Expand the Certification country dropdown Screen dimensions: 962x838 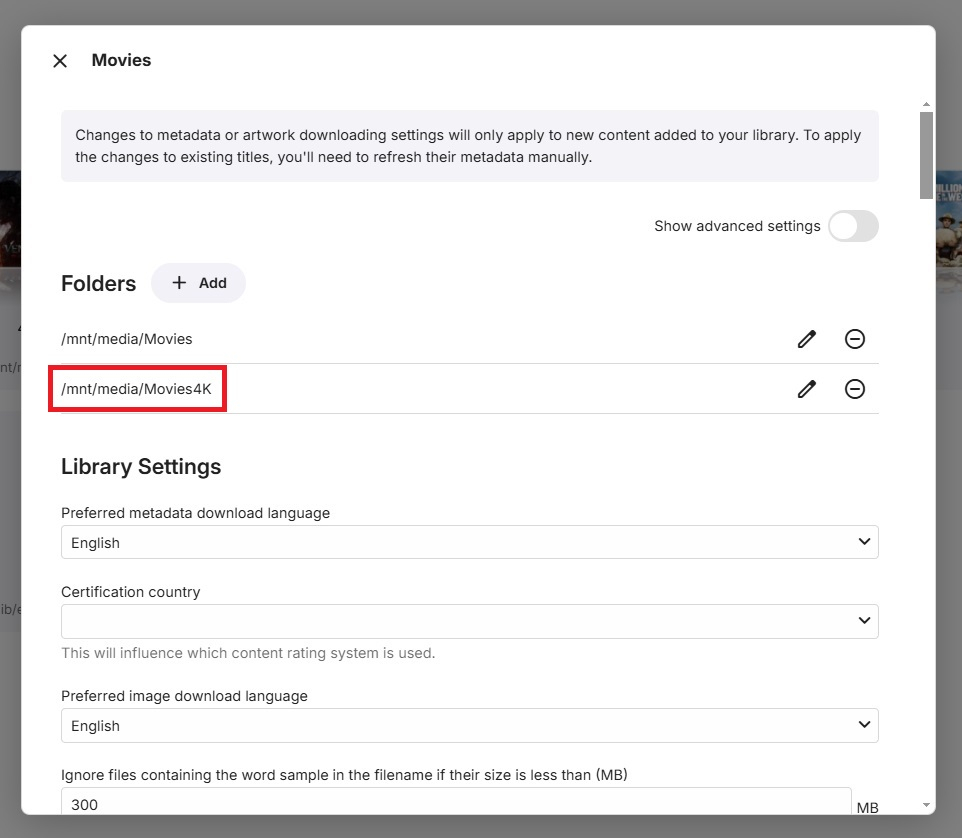(469, 621)
